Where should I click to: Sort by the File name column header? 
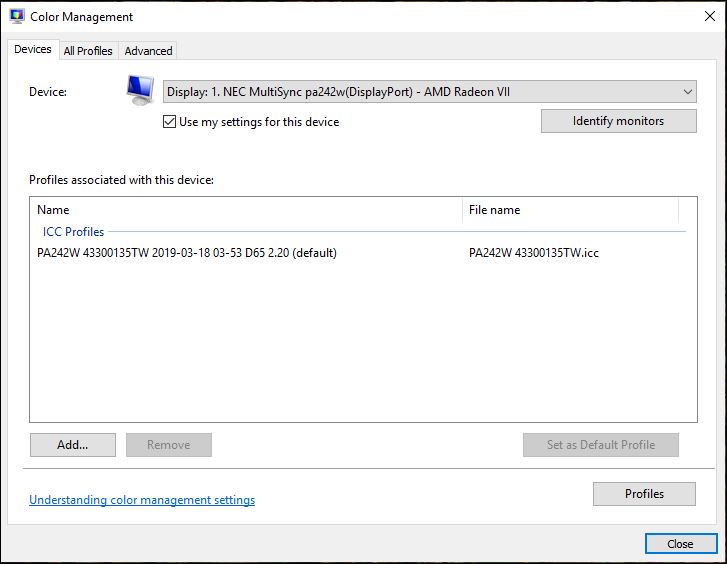570,210
